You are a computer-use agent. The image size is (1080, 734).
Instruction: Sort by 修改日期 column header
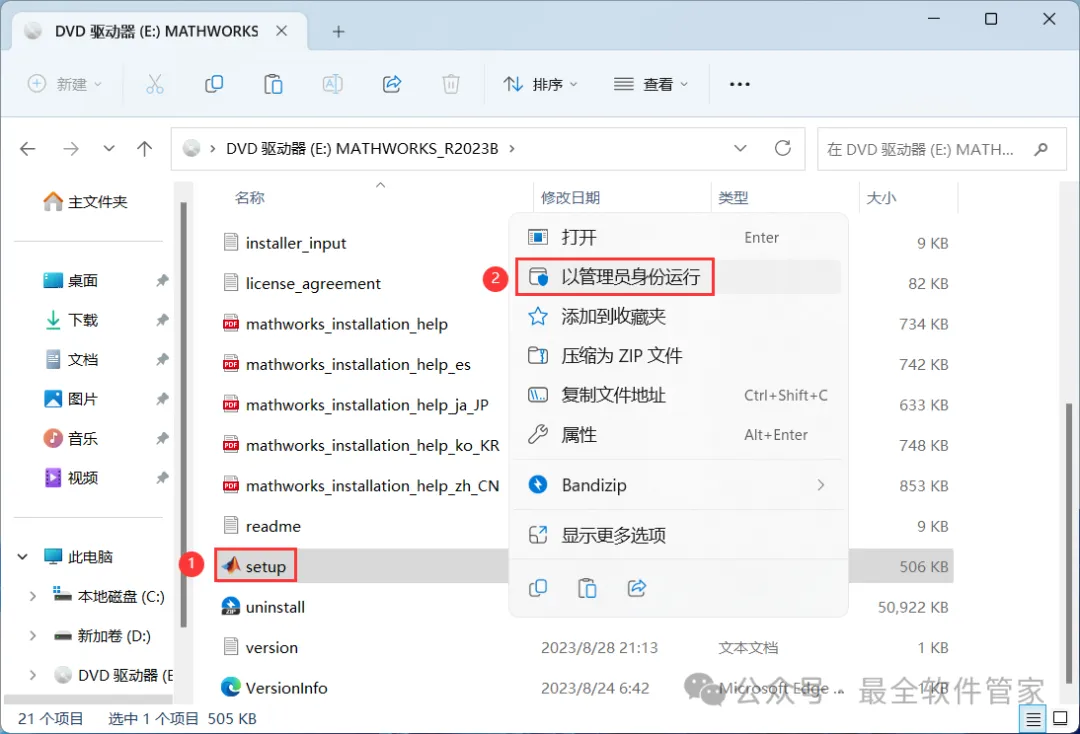[x=570, y=198]
